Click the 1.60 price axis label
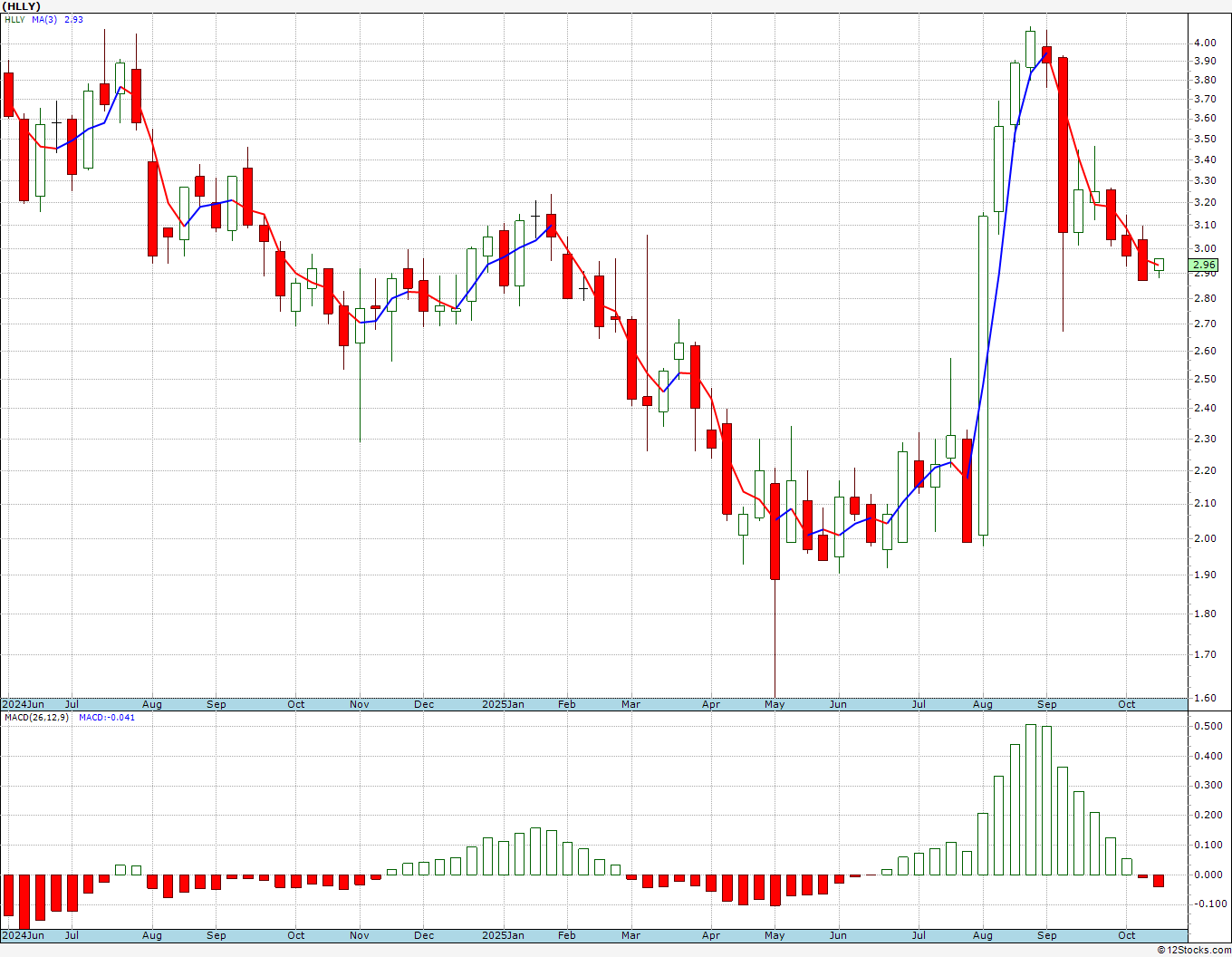The image size is (1232, 957). click(1205, 698)
